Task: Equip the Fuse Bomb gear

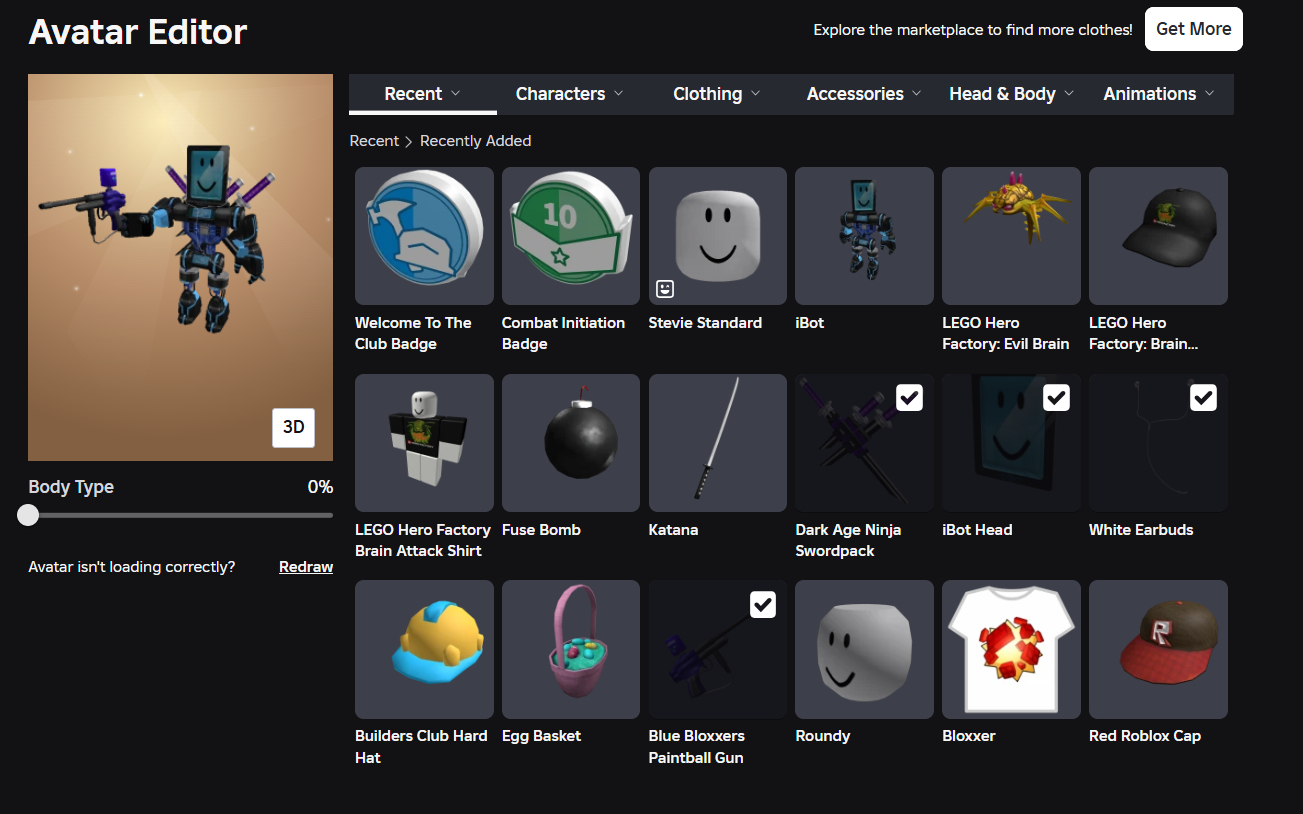Action: (x=571, y=443)
